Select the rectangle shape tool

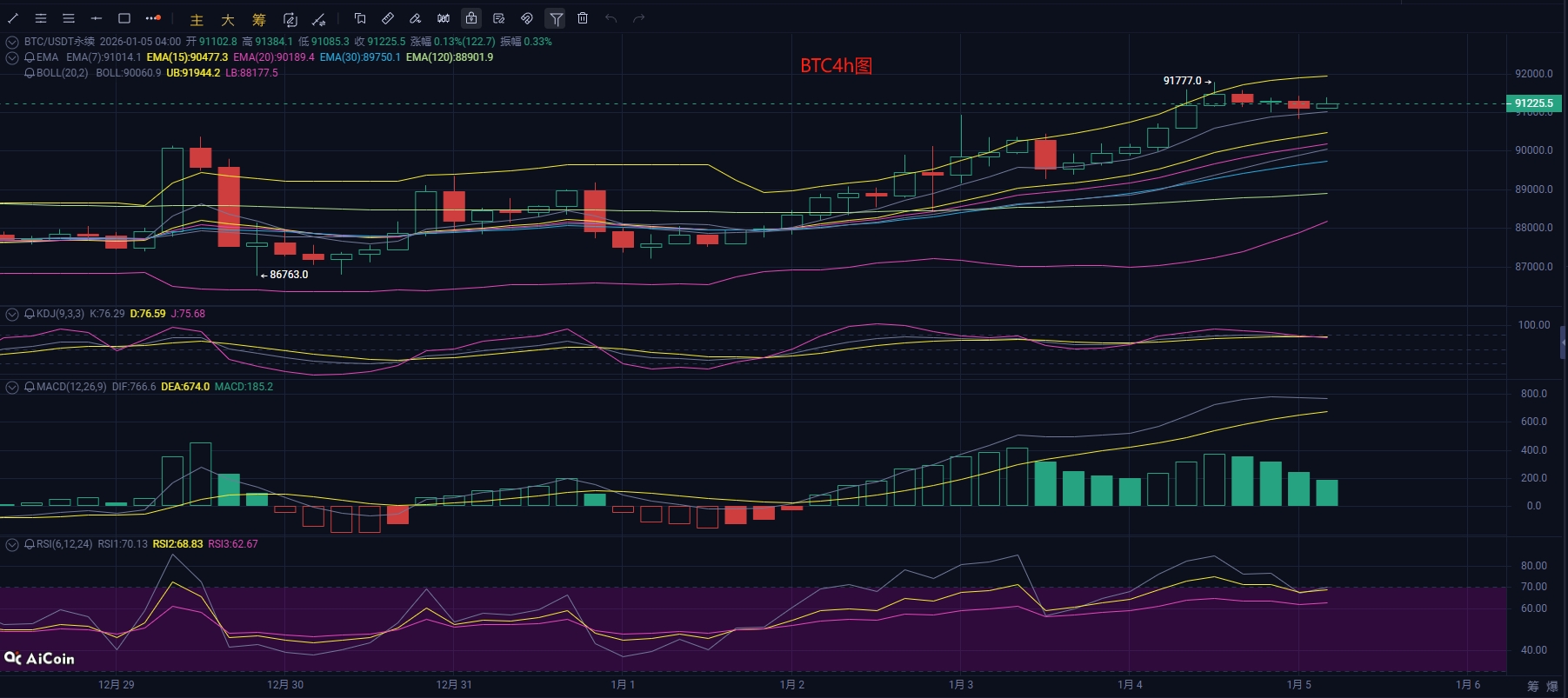click(124, 18)
